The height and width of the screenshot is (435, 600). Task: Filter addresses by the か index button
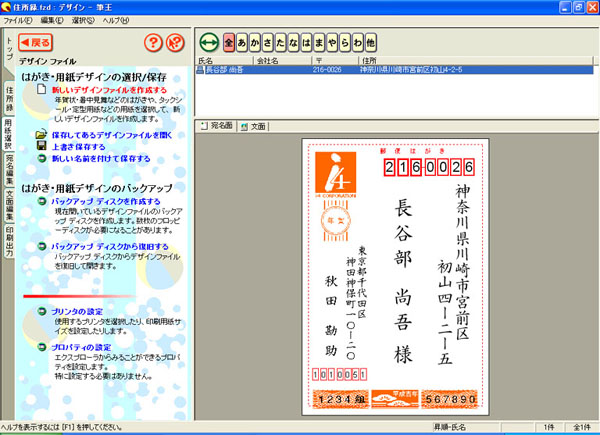pos(259,43)
